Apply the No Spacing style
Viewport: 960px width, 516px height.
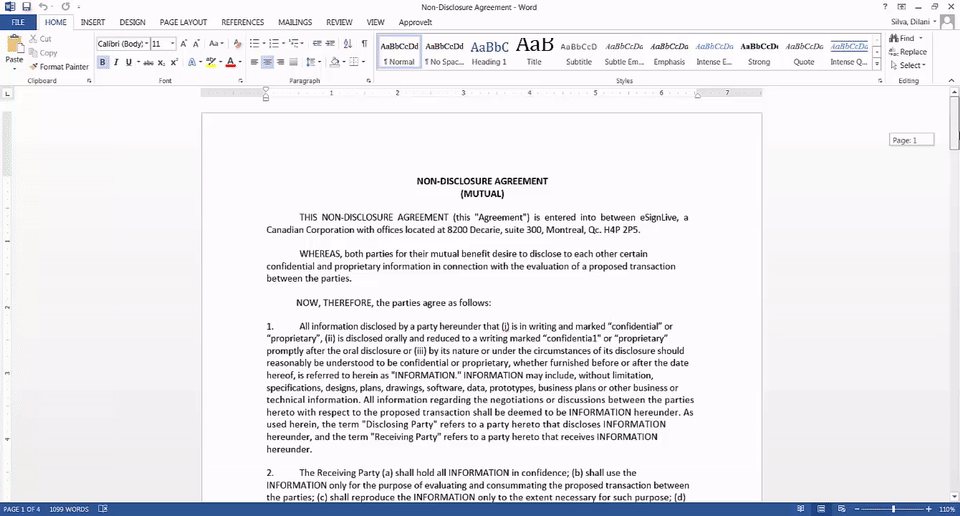444,52
